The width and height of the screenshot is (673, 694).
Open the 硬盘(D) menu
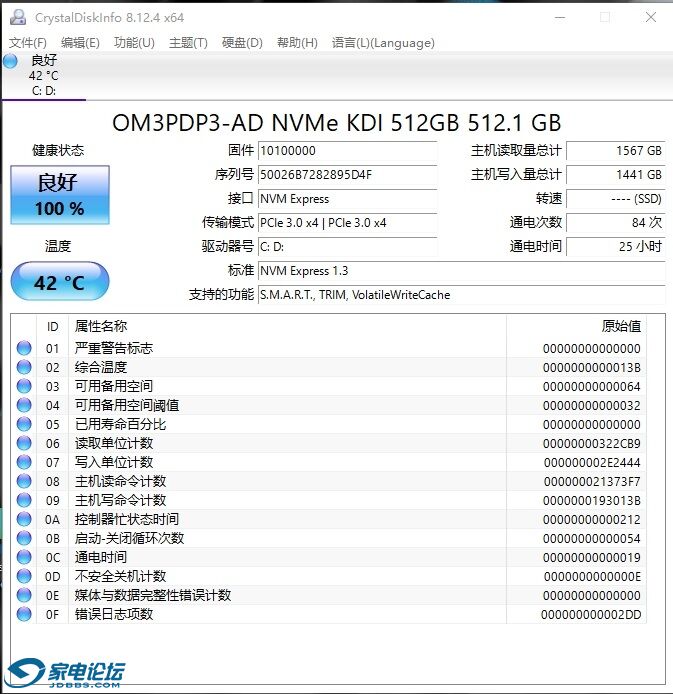[242, 43]
